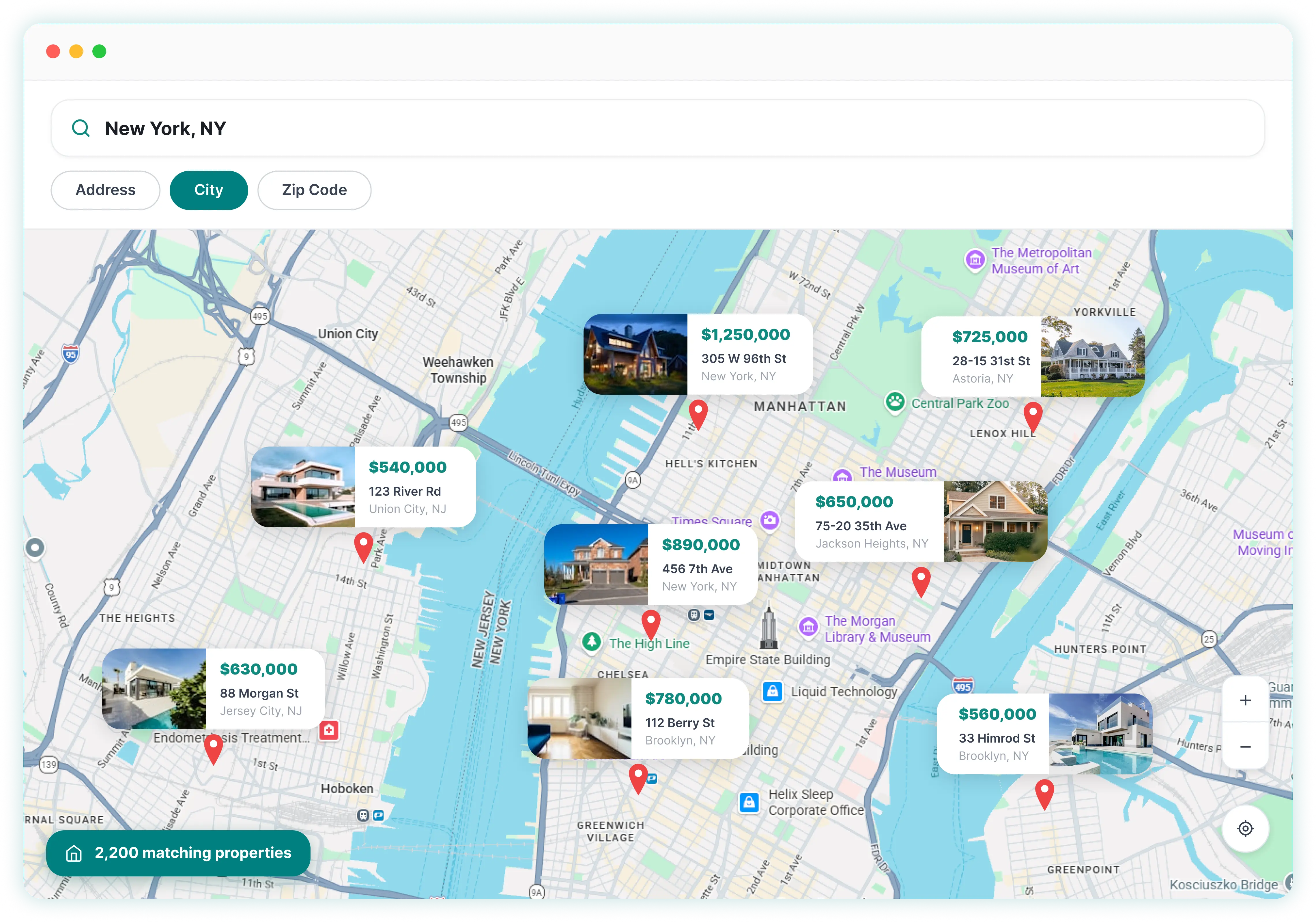Open the 456 7th Ave listing

click(x=650, y=565)
